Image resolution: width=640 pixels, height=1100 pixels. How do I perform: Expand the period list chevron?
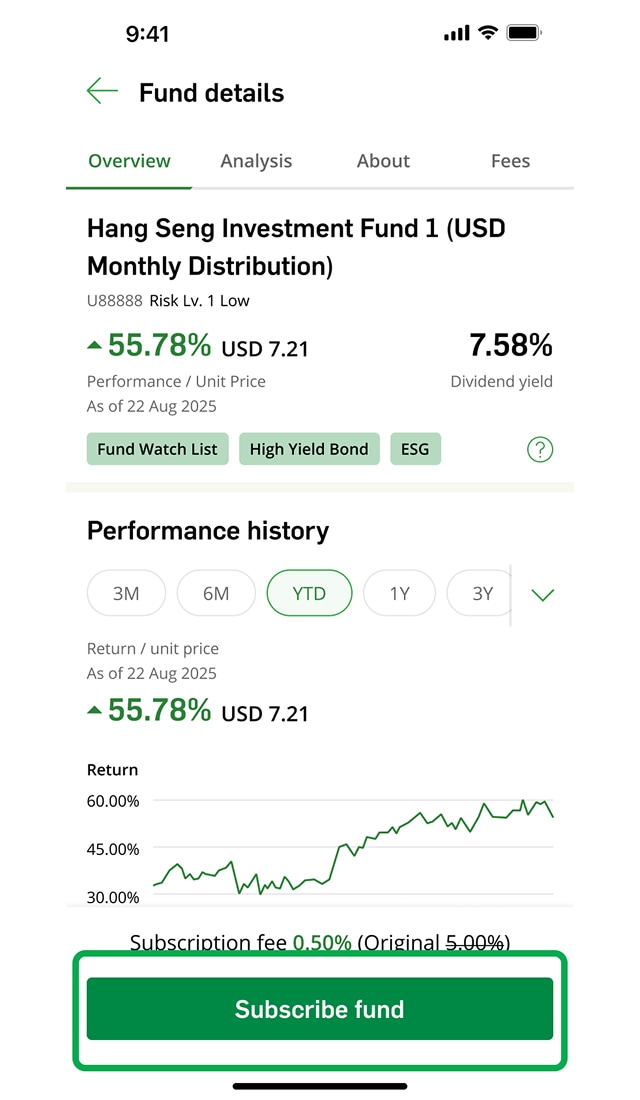pos(543,595)
